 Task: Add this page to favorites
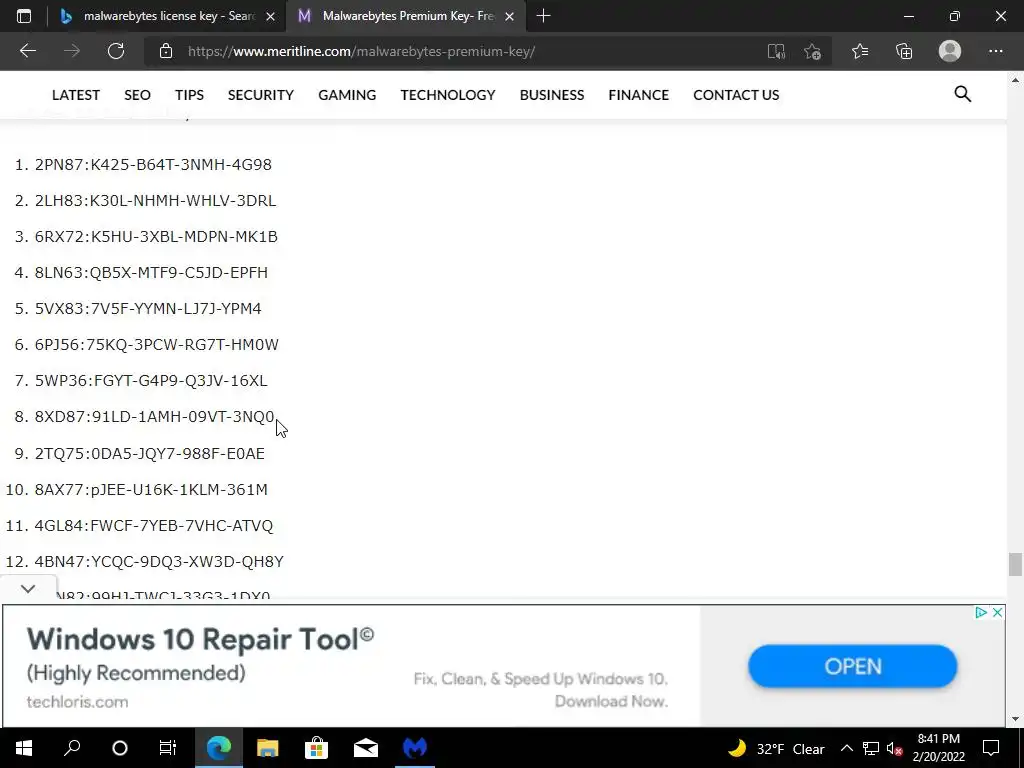[x=812, y=51]
